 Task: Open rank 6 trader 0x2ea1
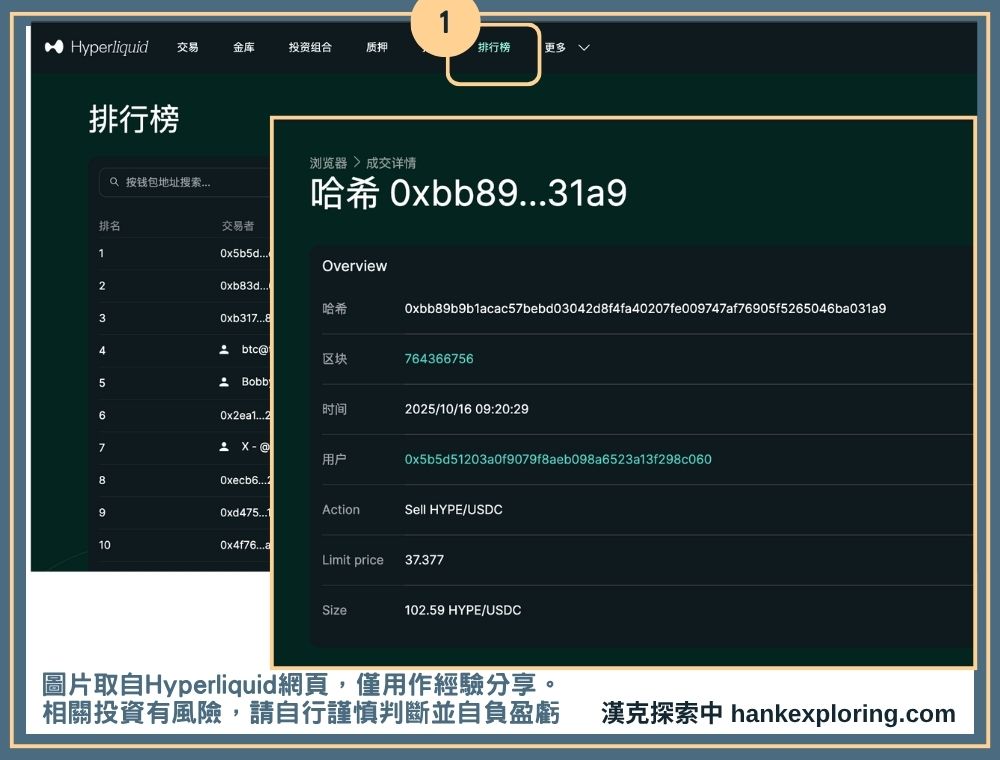click(243, 415)
